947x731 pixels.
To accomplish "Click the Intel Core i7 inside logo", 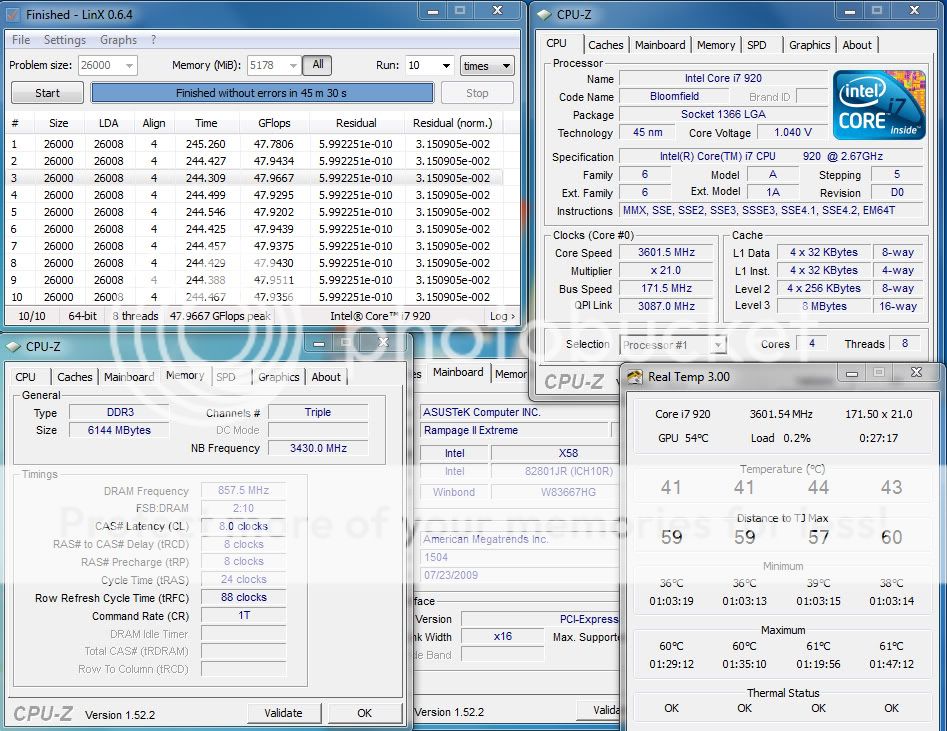I will [879, 105].
